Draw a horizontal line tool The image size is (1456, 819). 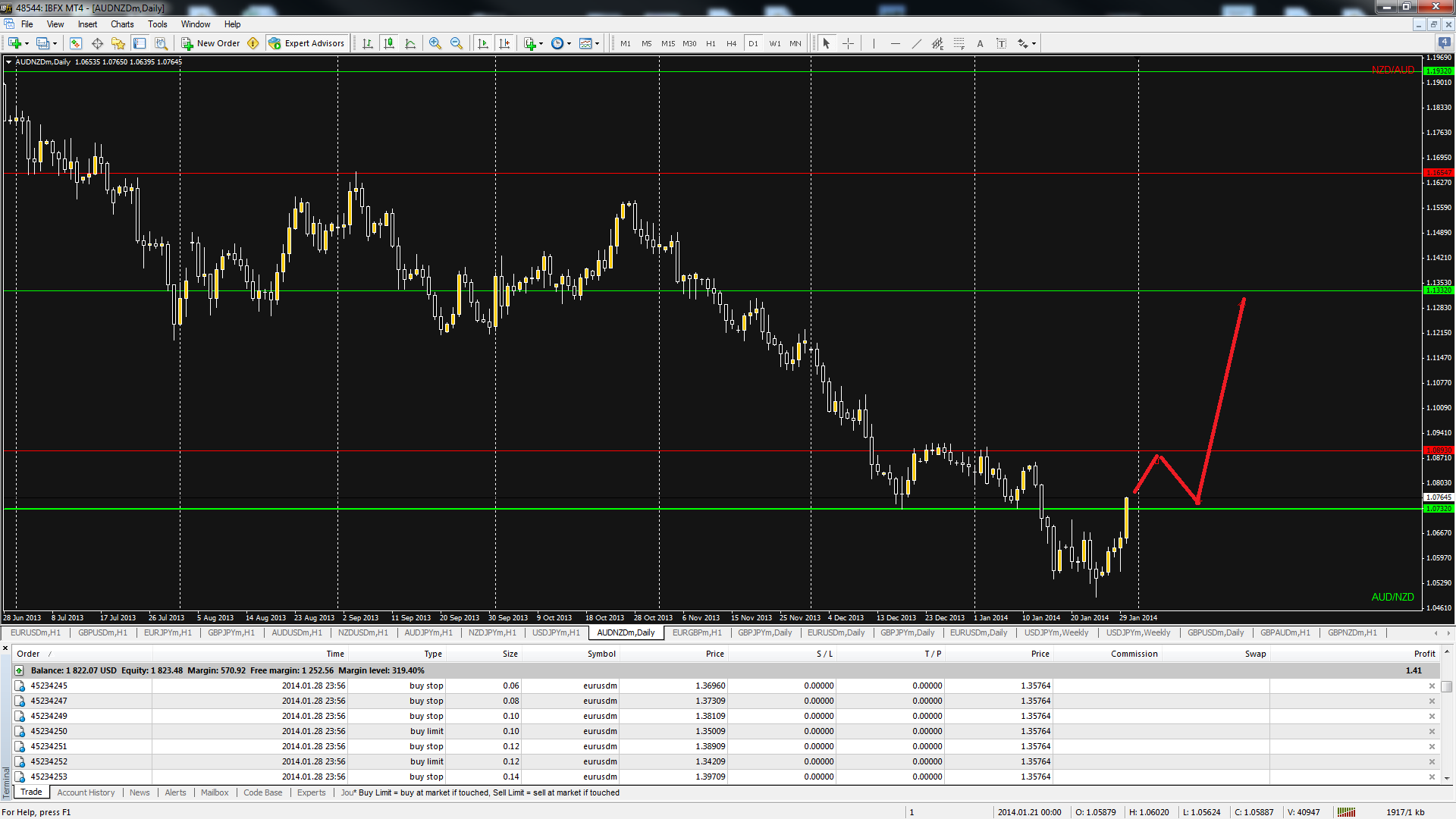coord(895,43)
